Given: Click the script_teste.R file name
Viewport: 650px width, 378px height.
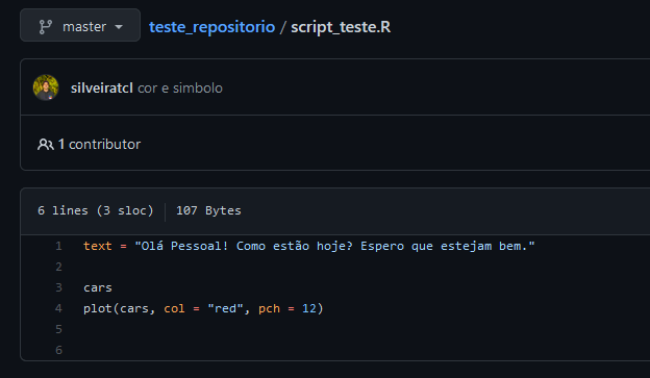Looking at the screenshot, I should pos(341,27).
